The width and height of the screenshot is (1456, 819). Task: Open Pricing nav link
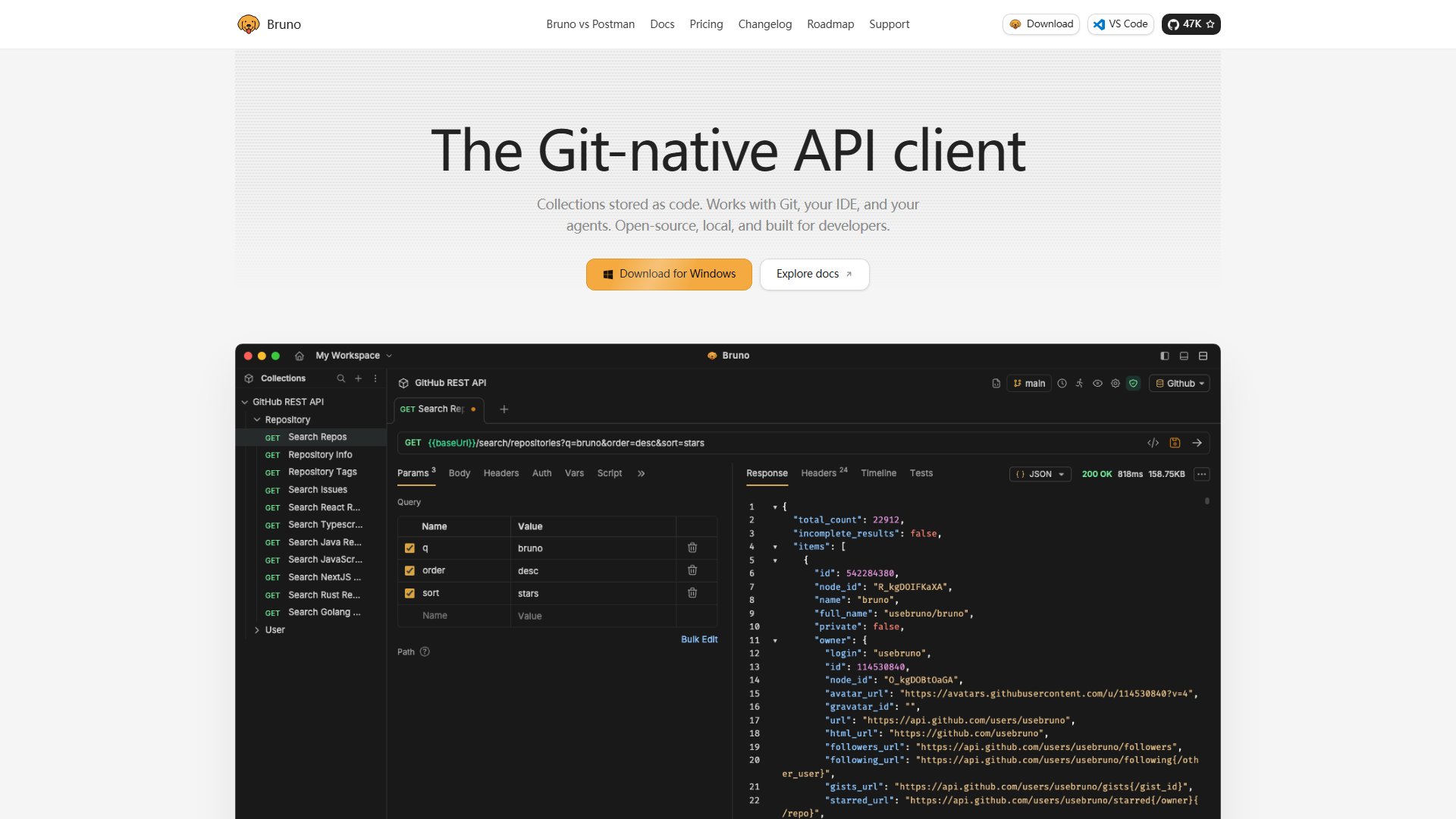pos(706,24)
